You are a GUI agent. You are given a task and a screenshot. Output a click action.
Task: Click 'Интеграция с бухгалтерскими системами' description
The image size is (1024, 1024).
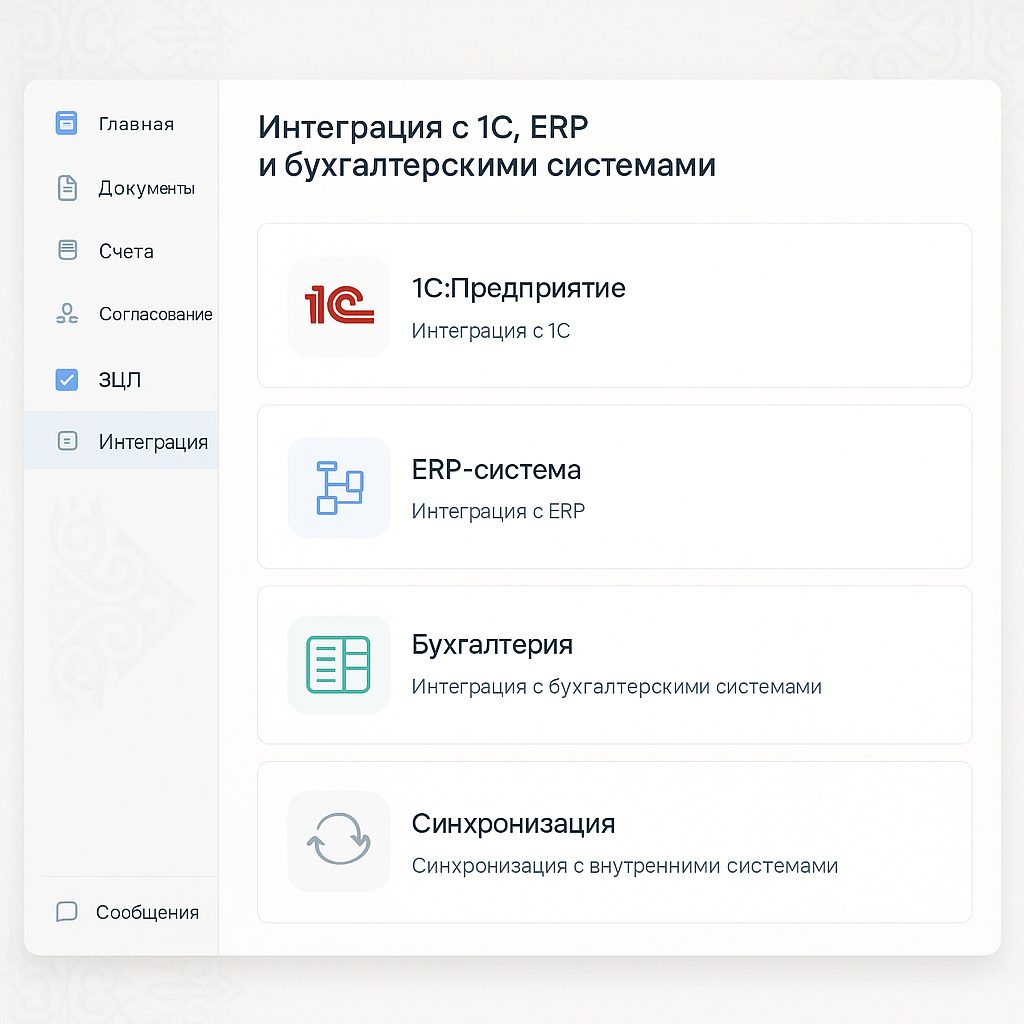(616, 686)
